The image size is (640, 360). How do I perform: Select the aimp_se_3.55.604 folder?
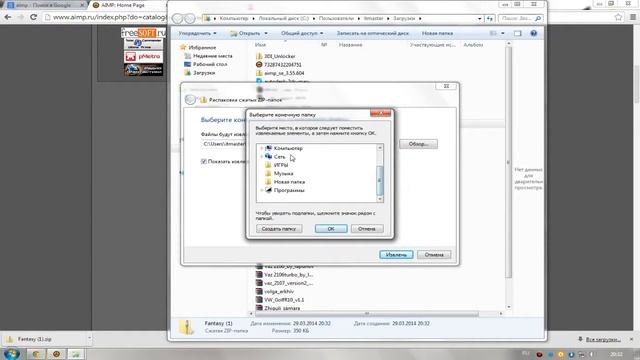pos(284,73)
